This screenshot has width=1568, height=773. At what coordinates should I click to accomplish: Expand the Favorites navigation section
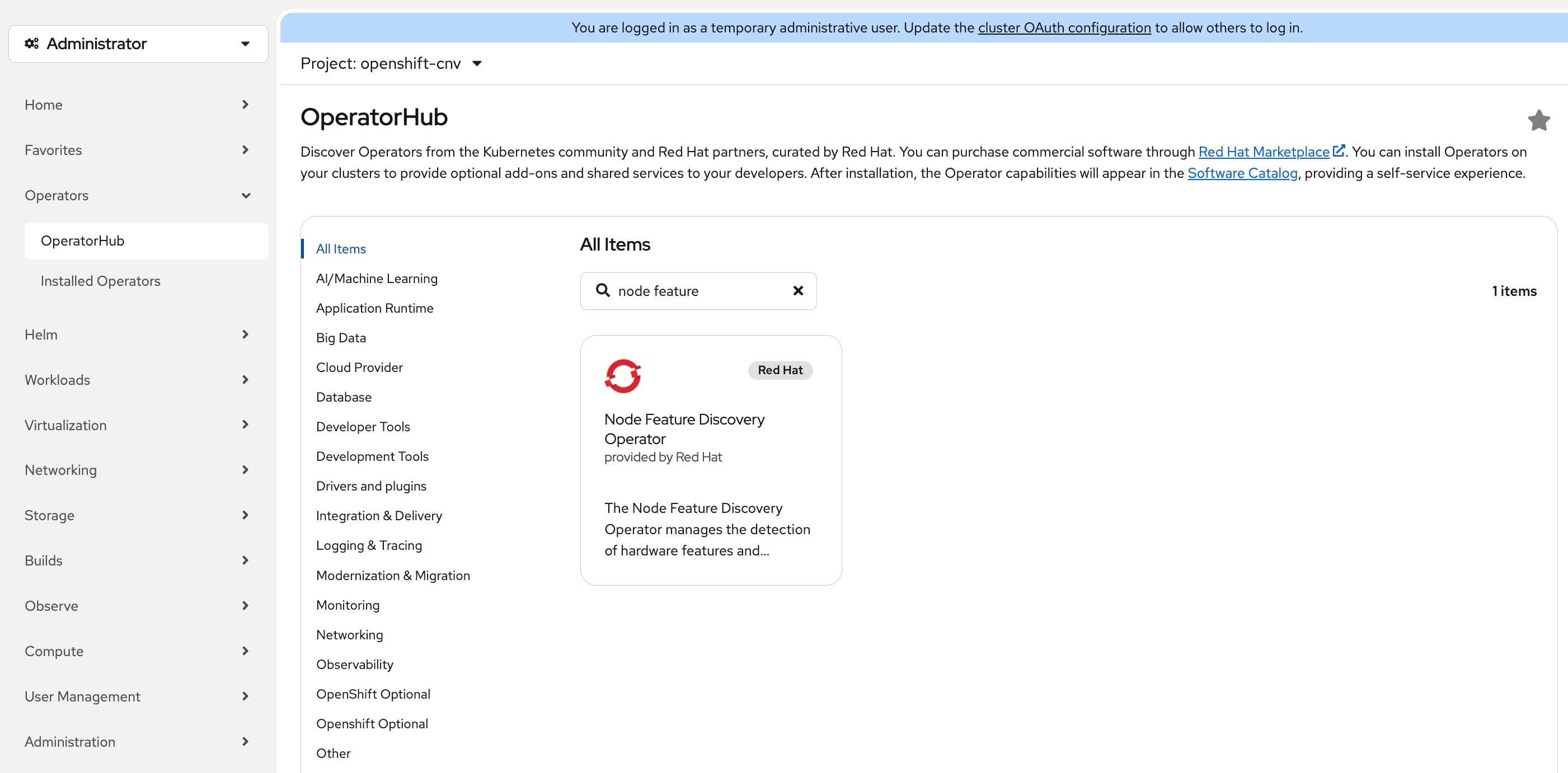(138, 150)
